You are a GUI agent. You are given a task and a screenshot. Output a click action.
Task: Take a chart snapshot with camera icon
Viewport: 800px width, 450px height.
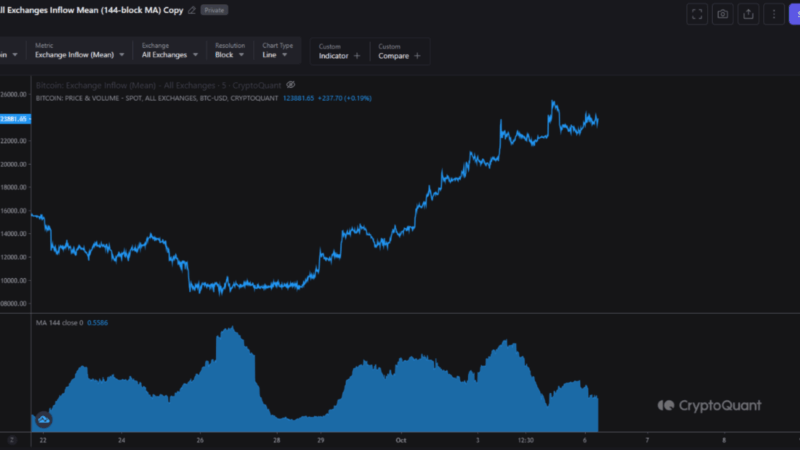[x=722, y=14]
